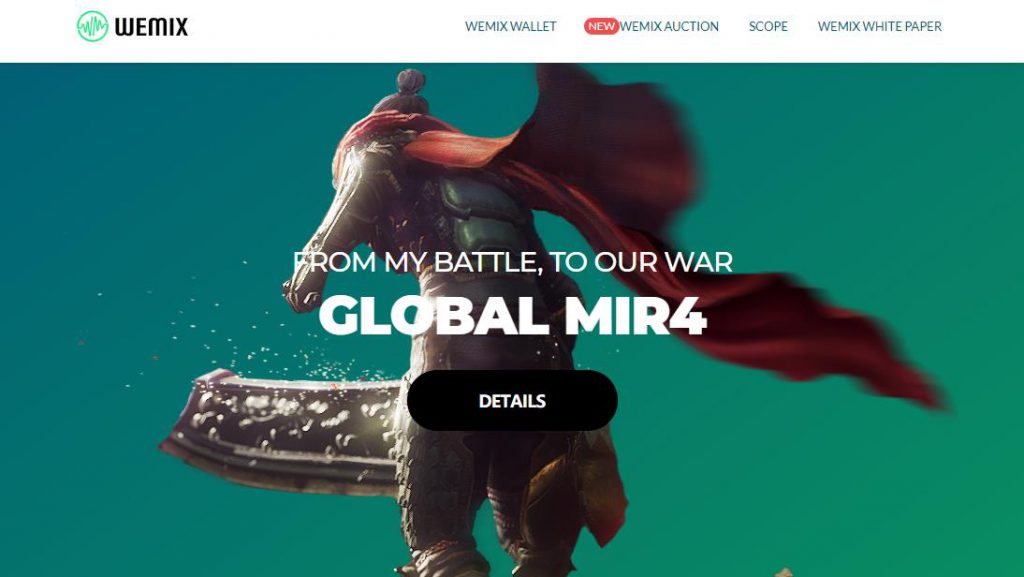This screenshot has height=577, width=1024.
Task: Click the warrior's armored gauntlet fist
Action: (x=302, y=295)
